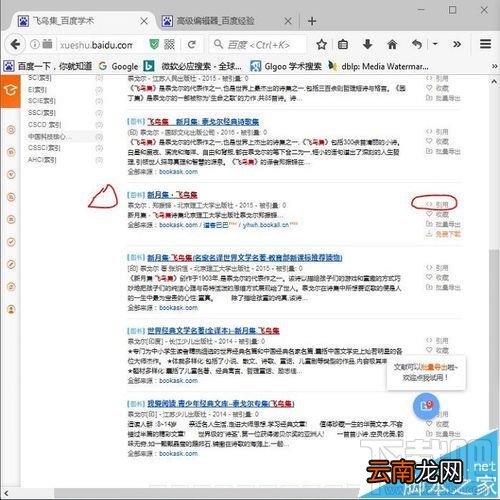Screen dimensions: 500x500
Task: Go back using the browser back arrow
Action: coord(15,44)
